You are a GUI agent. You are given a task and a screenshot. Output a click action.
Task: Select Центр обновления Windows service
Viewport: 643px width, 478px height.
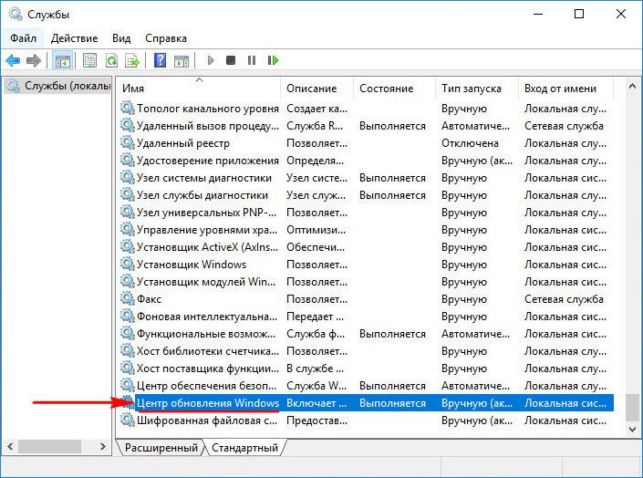click(x=367, y=403)
